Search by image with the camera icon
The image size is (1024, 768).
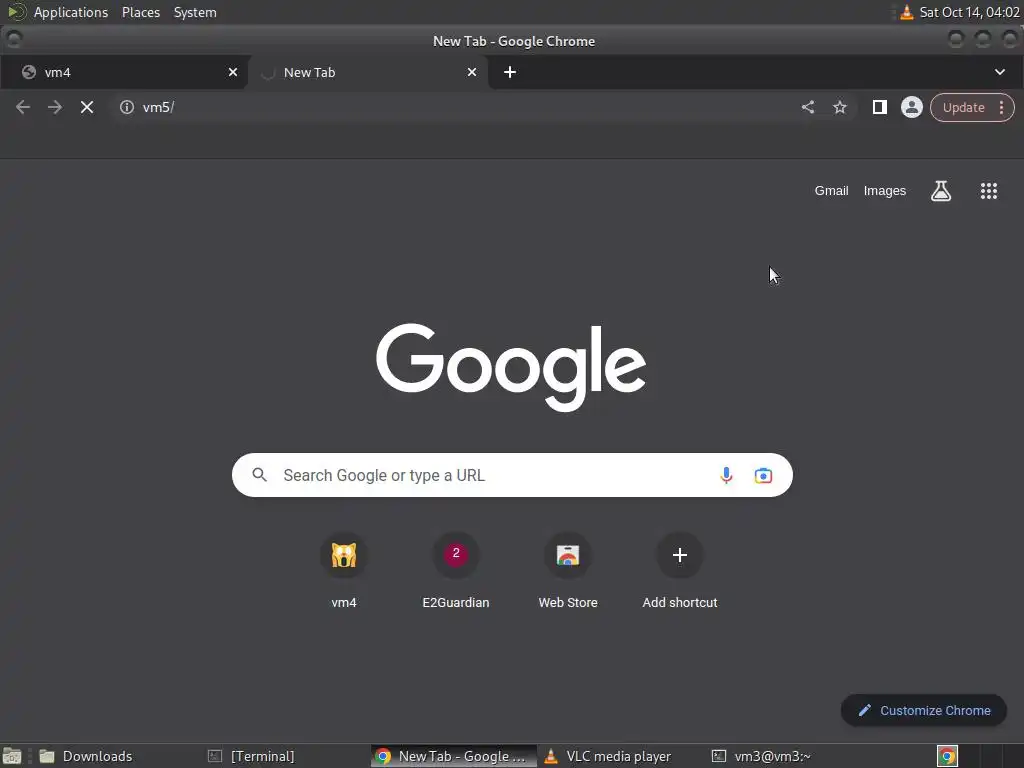click(x=763, y=475)
